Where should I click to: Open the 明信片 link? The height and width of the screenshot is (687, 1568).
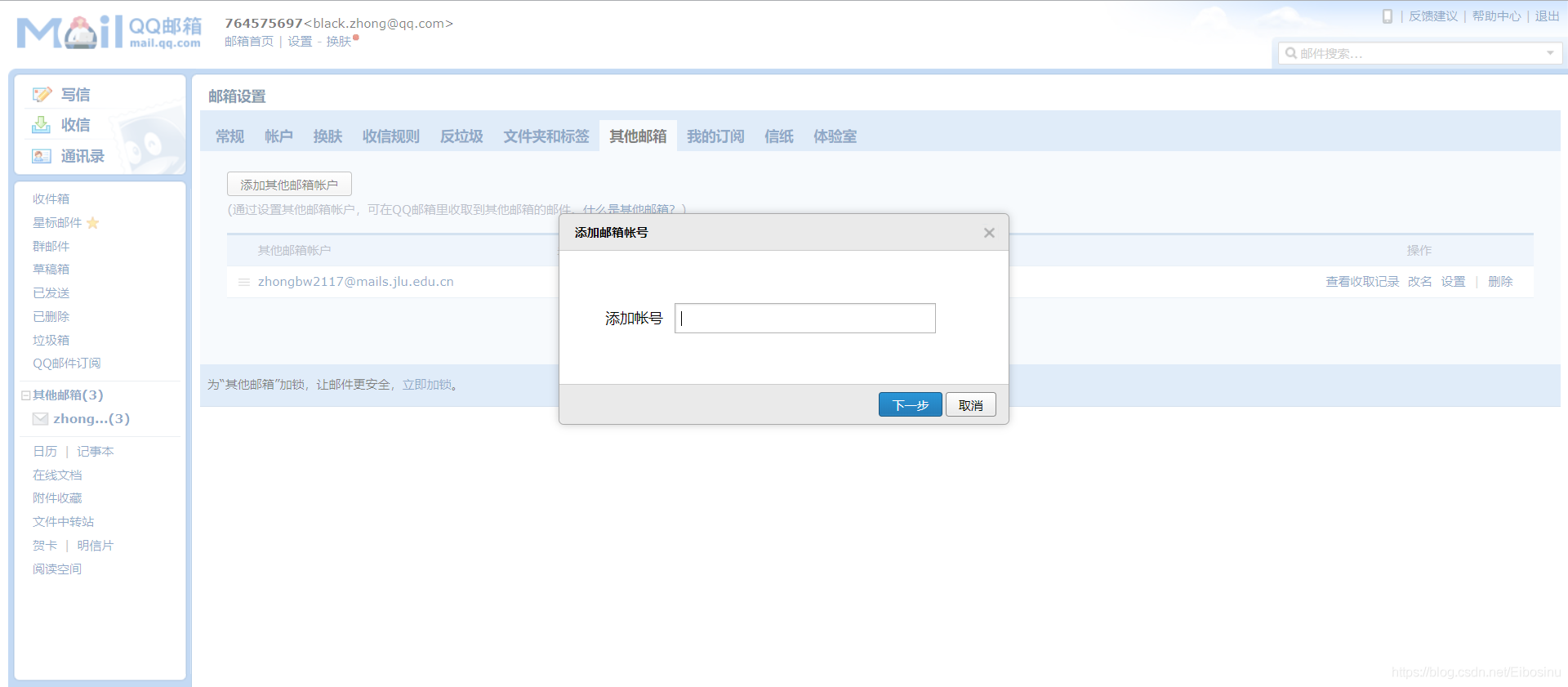(x=96, y=546)
